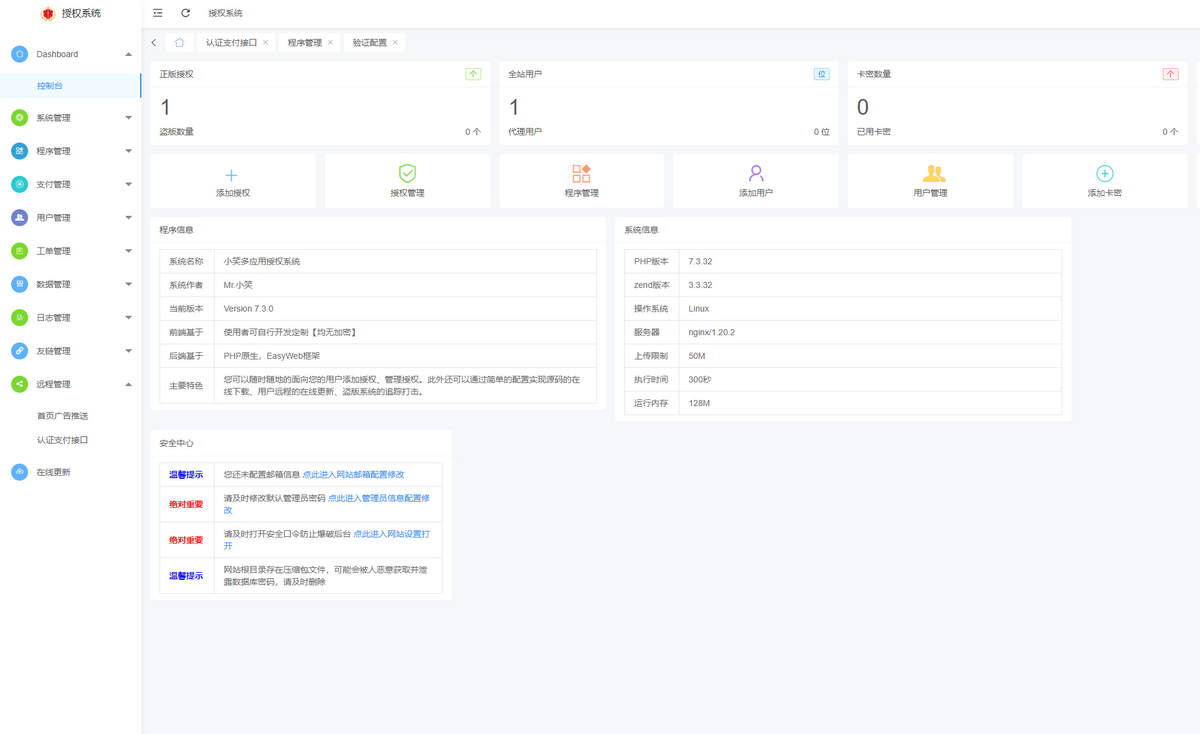1200x734 pixels.
Task: Click the 在线更新 sidebar icon
Action: point(19,472)
